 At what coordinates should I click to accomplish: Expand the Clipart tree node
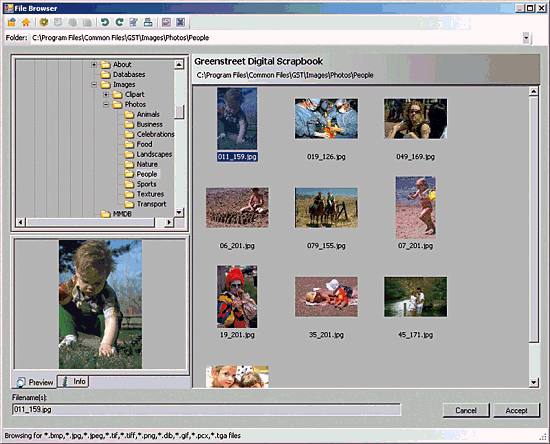[106, 94]
